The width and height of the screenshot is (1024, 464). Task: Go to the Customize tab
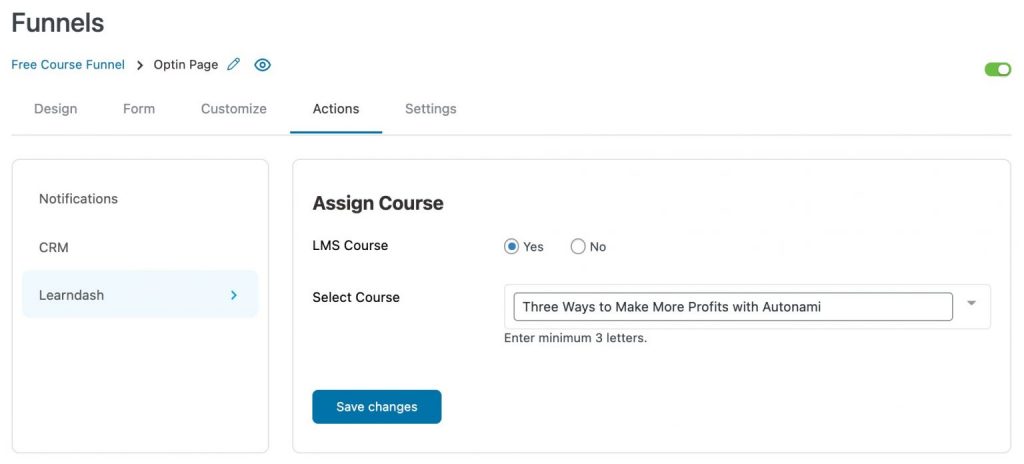click(234, 109)
